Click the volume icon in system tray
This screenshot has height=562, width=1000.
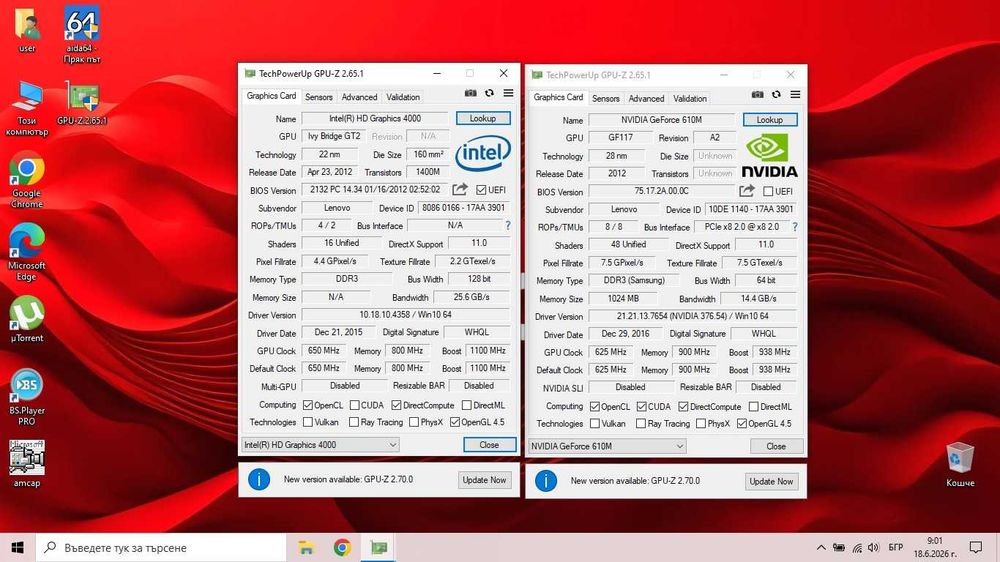point(874,547)
